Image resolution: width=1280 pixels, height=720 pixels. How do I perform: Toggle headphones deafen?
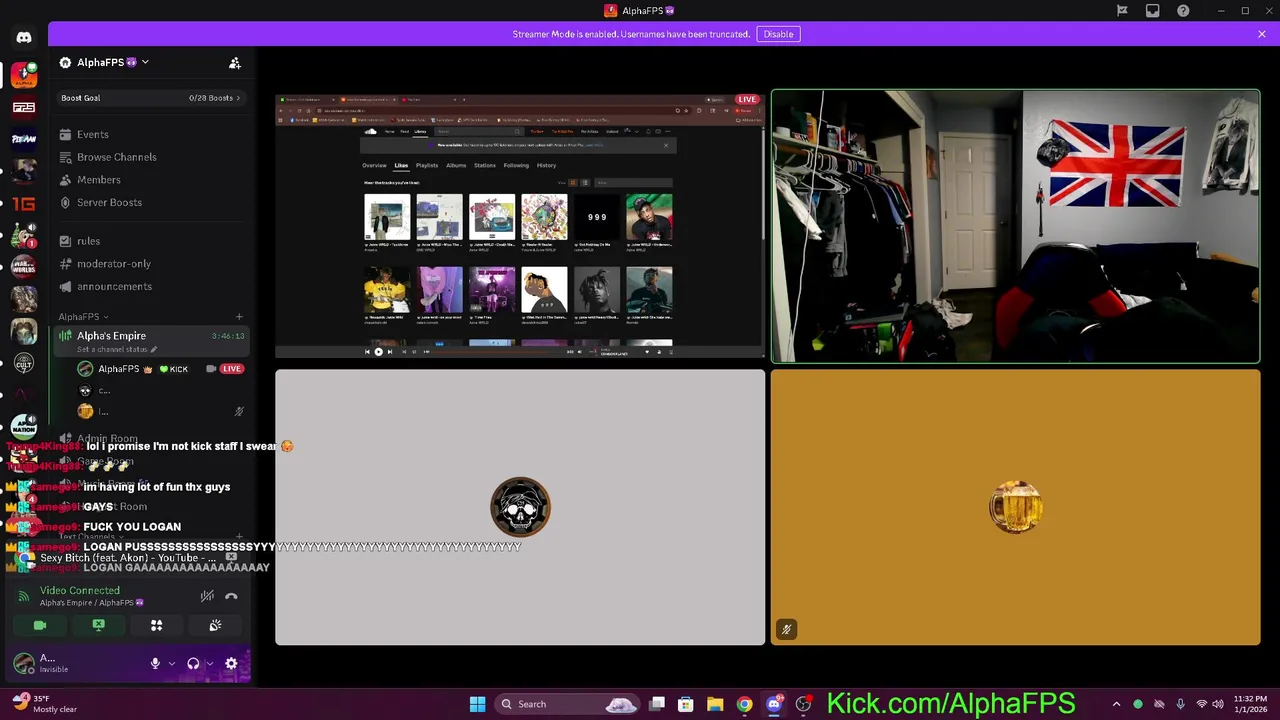coord(193,663)
